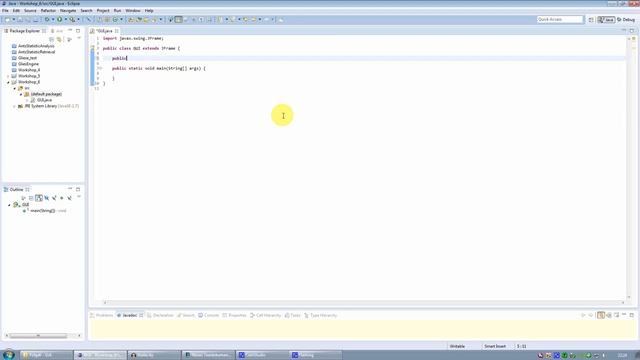Viewport: 640px width, 360px height.
Task: Open the Window menu
Action: coord(133,11)
